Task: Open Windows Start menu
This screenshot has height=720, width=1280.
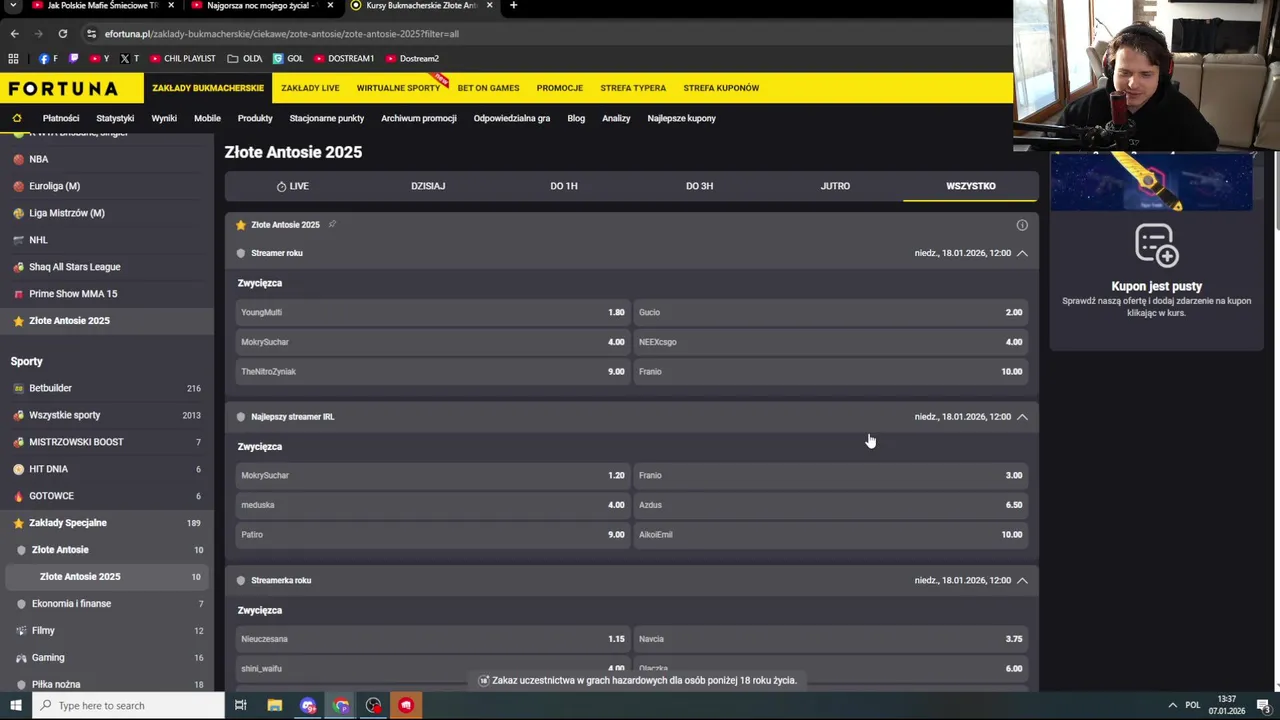Action: (16, 705)
